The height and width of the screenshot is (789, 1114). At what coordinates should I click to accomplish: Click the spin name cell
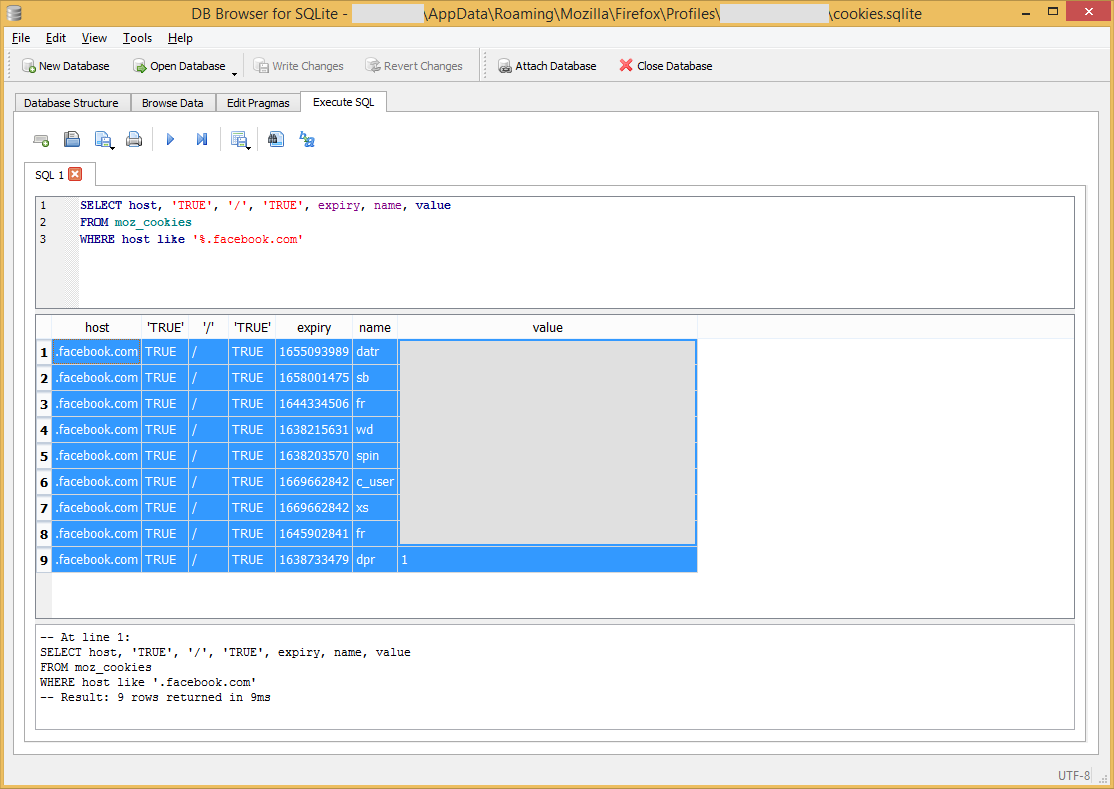(375, 456)
